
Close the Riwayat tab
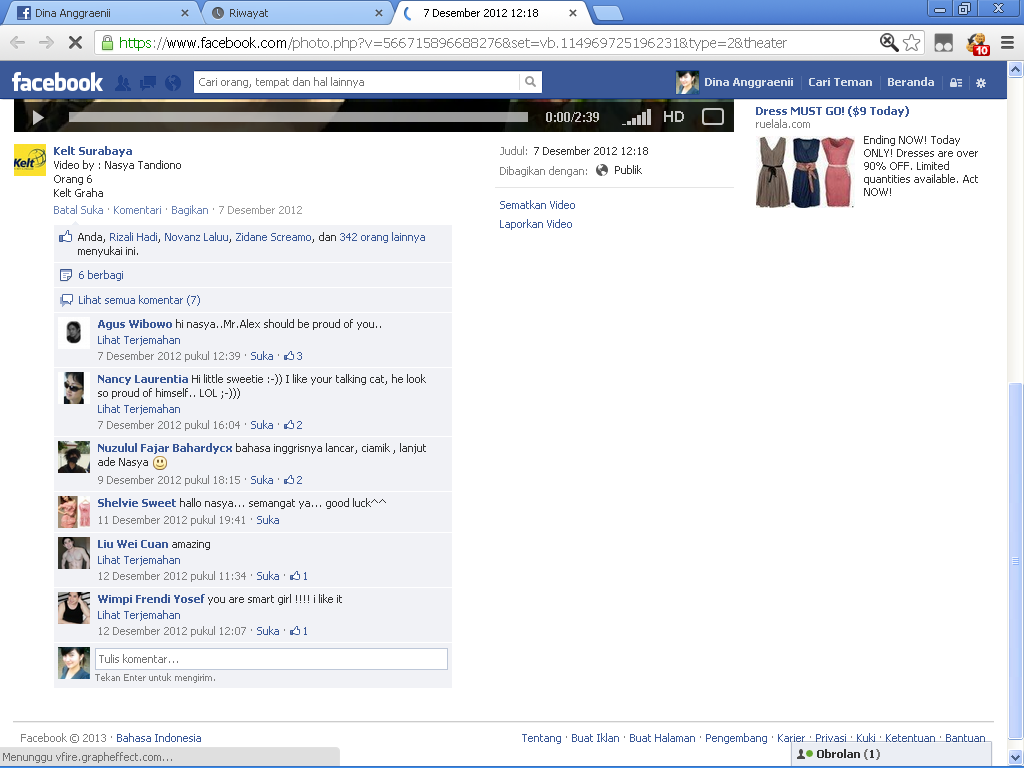379,13
